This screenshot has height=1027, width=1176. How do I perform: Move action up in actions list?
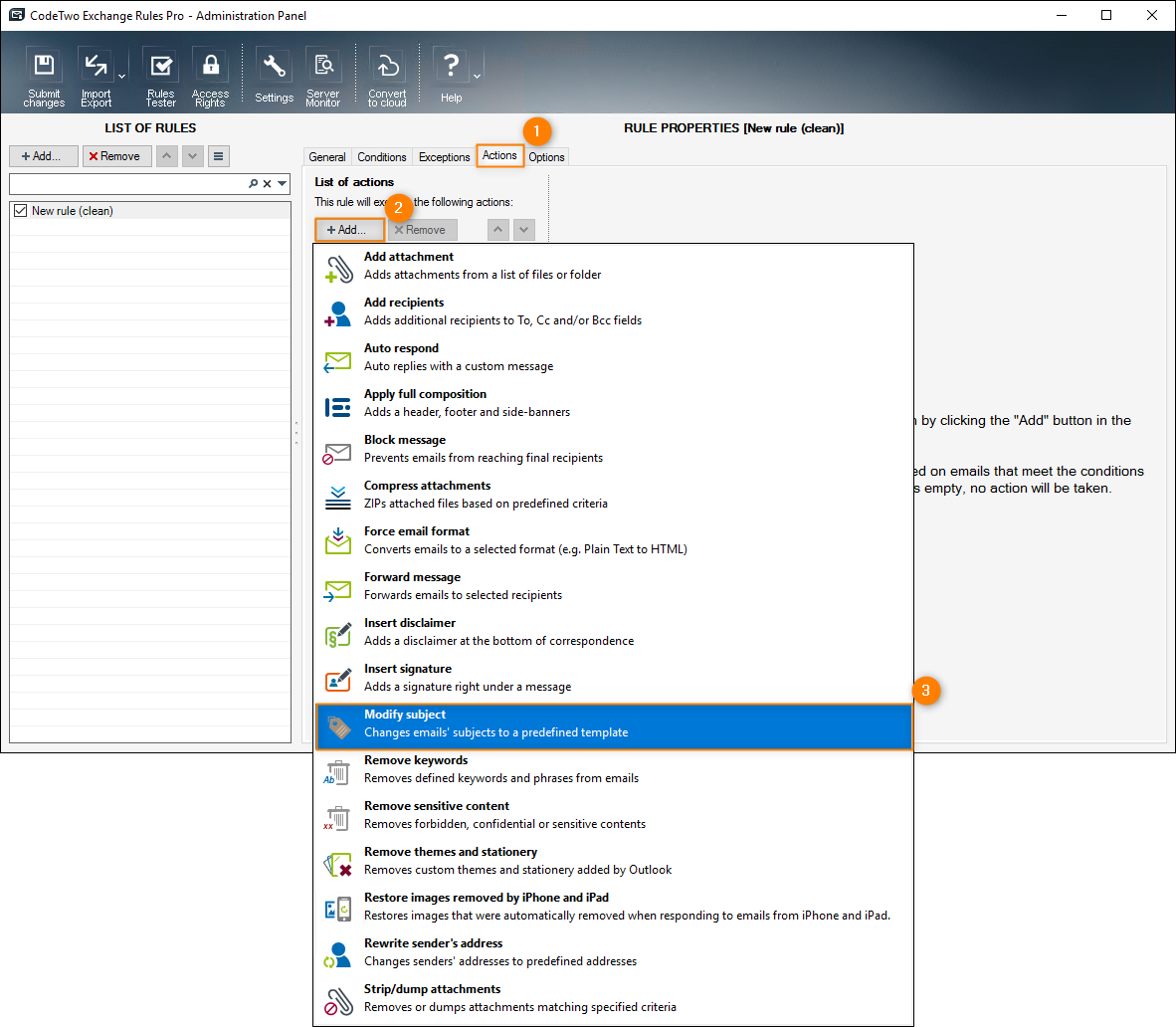(498, 230)
